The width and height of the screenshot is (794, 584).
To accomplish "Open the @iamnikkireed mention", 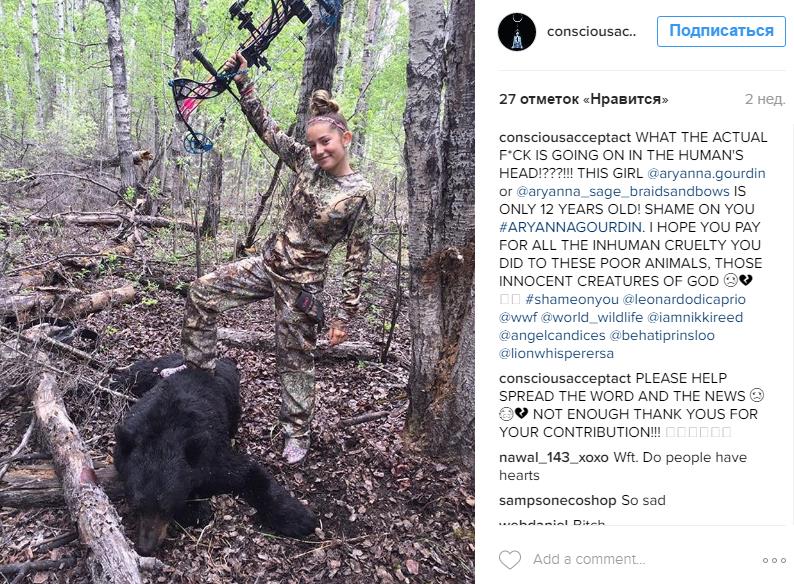I will [x=695, y=318].
